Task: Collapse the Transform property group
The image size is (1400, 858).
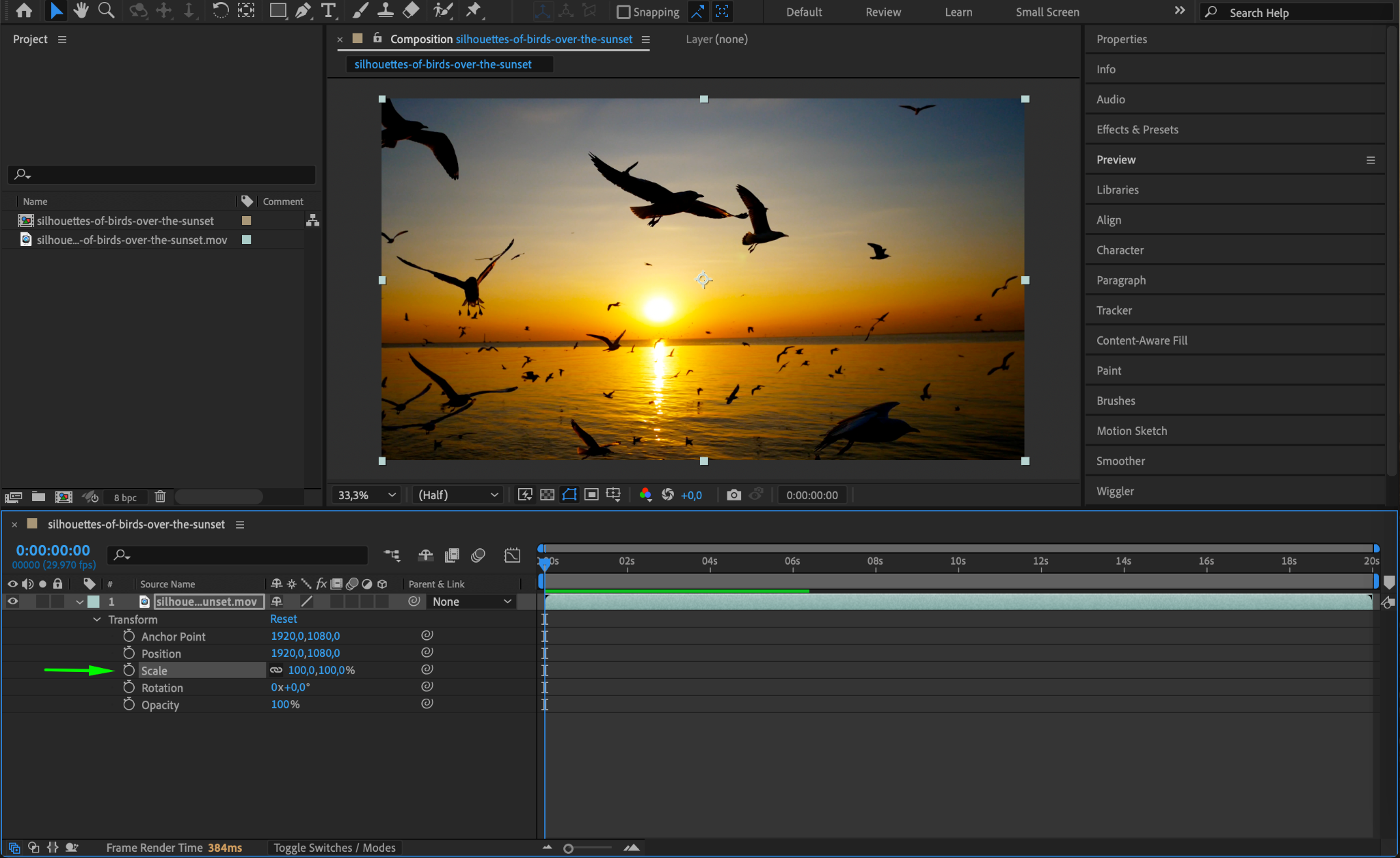Action: click(x=96, y=619)
